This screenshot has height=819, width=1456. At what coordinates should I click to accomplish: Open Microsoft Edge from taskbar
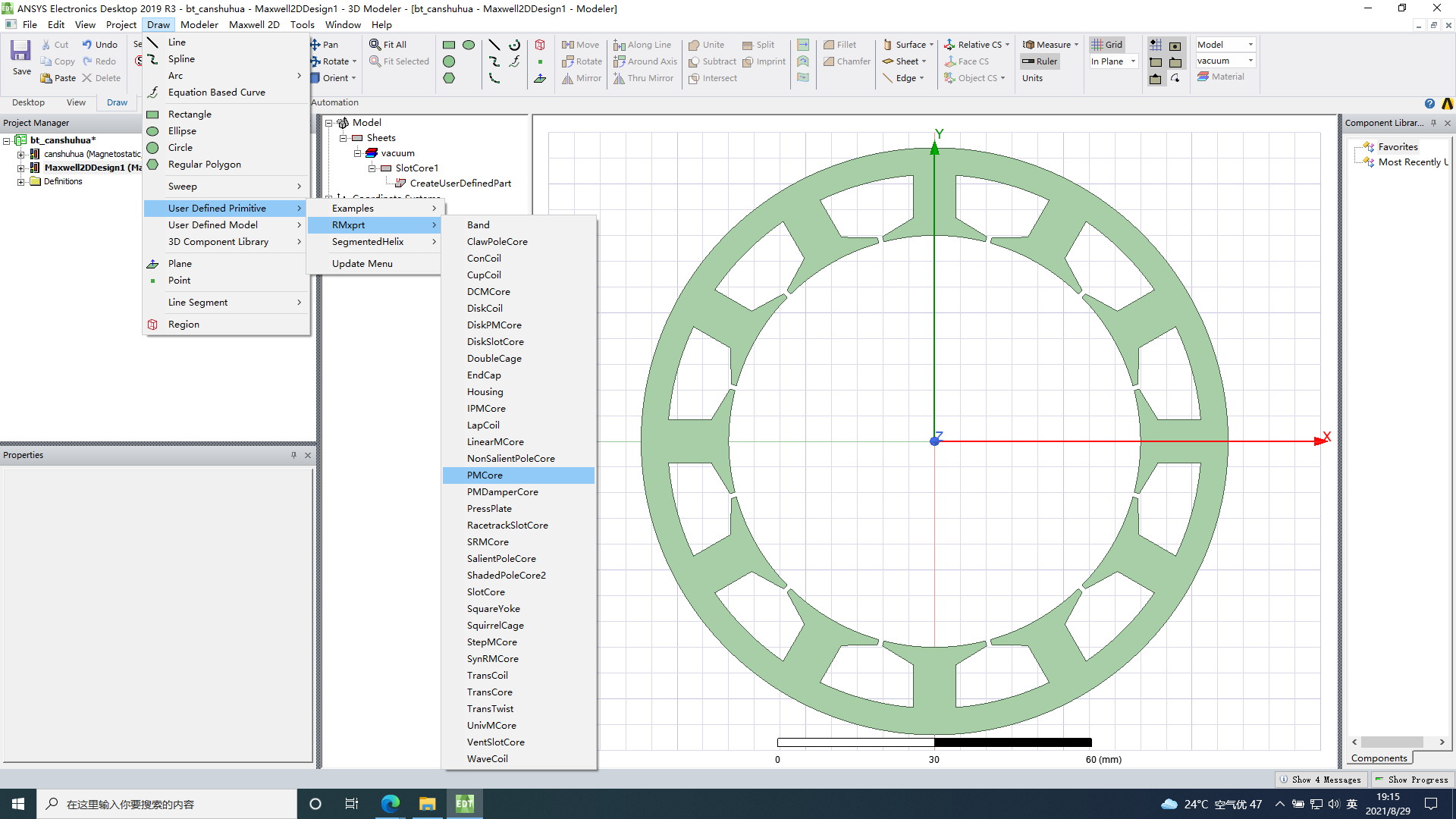click(391, 804)
